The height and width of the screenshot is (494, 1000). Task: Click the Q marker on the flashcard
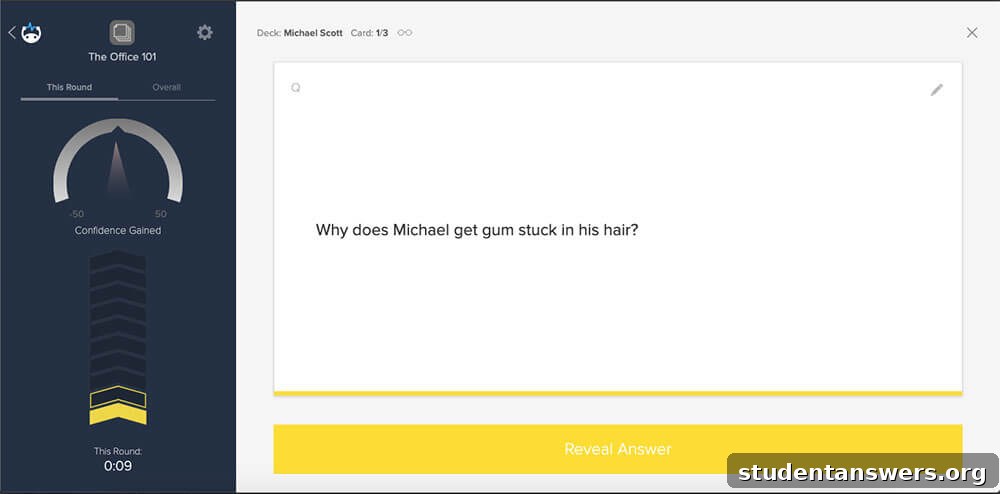(295, 88)
